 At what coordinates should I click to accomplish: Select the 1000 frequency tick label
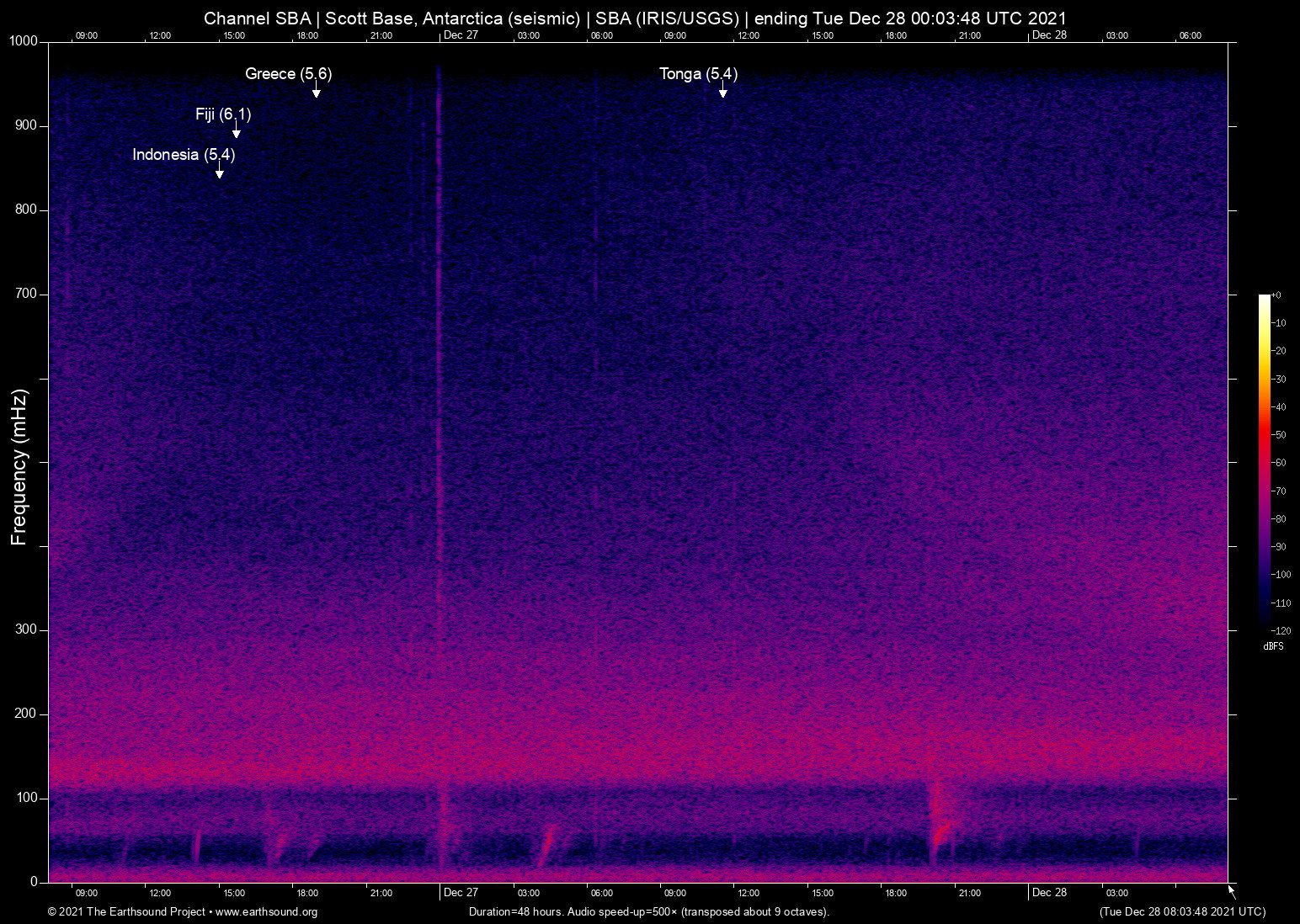(x=25, y=40)
